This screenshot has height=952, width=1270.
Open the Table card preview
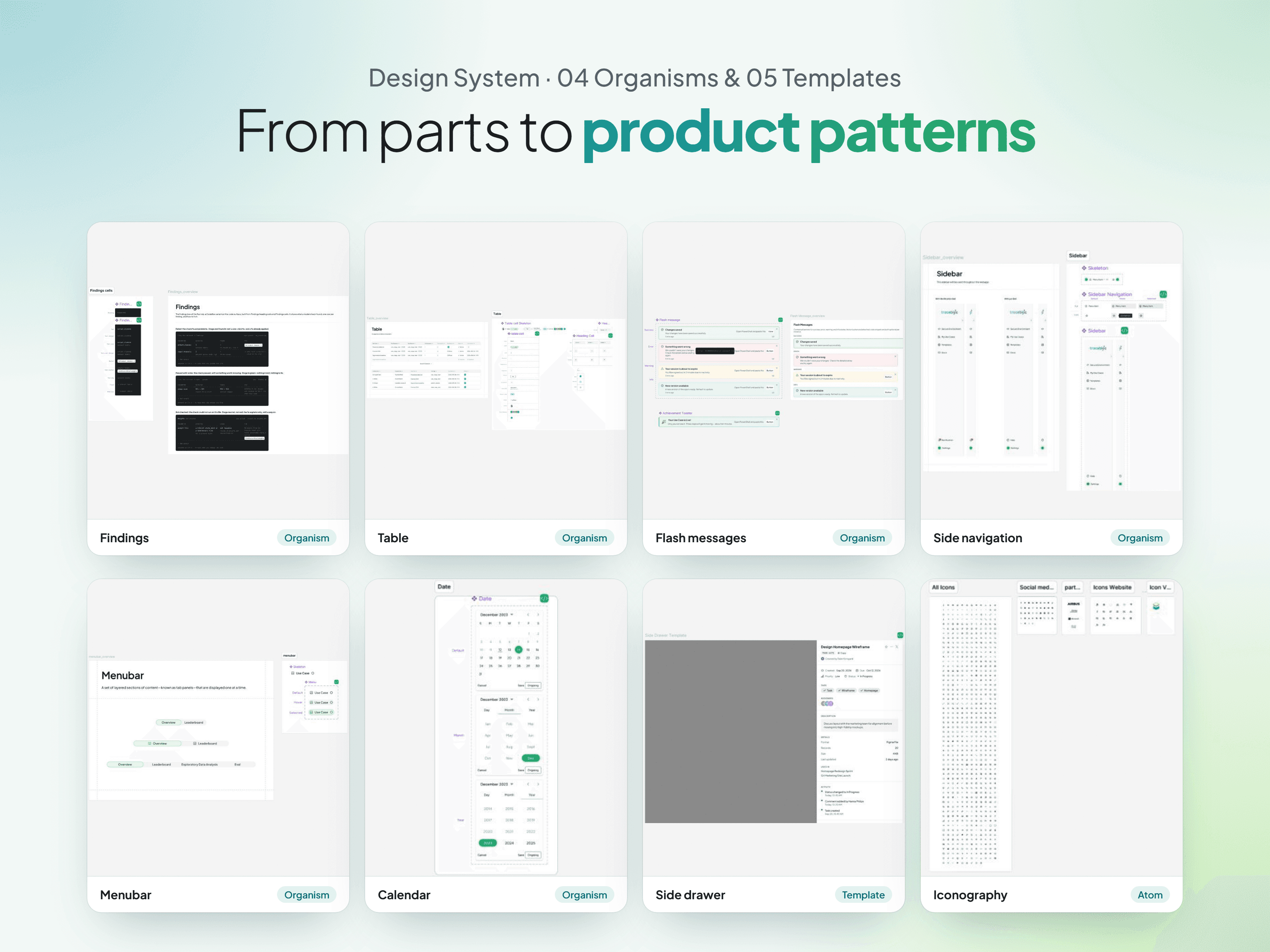click(496, 371)
